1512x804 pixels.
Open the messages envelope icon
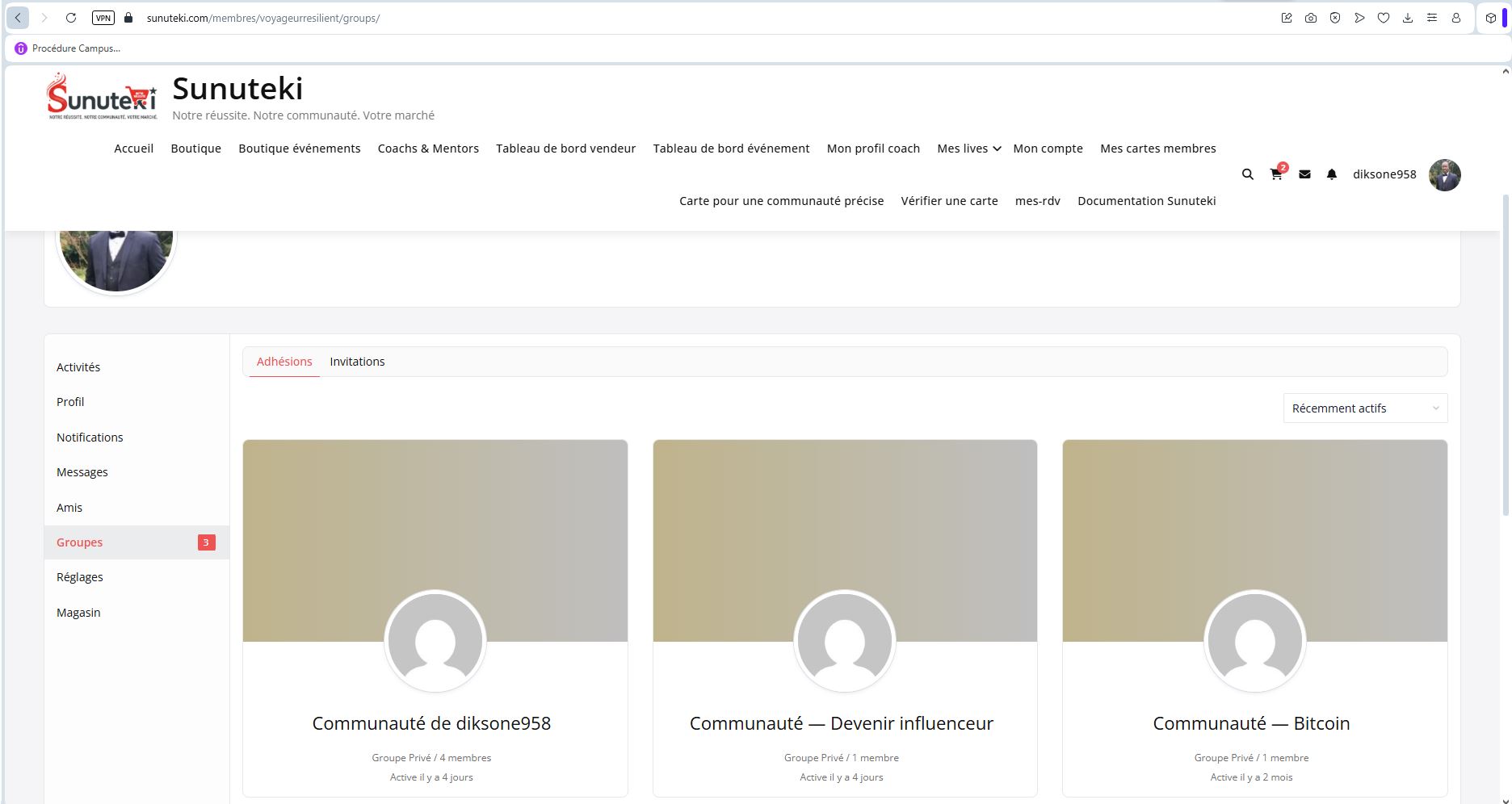[x=1304, y=174]
